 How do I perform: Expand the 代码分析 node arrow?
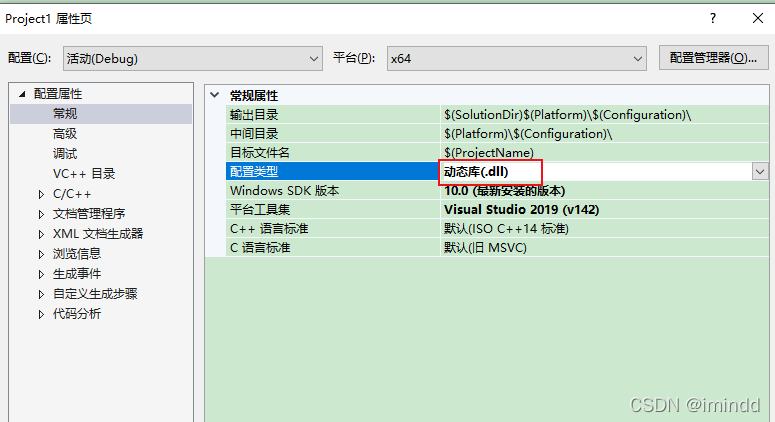click(x=42, y=314)
